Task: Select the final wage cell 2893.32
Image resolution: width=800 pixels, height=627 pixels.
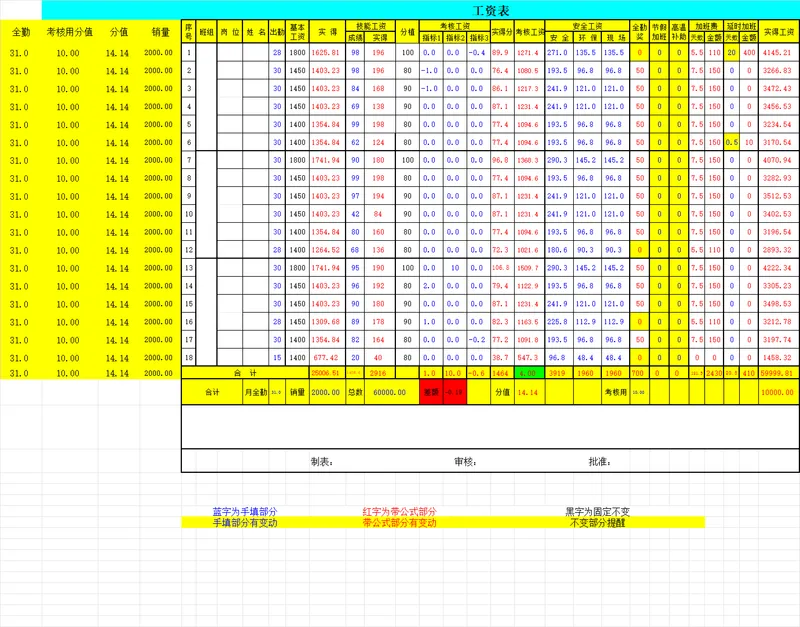Action: tap(777, 250)
